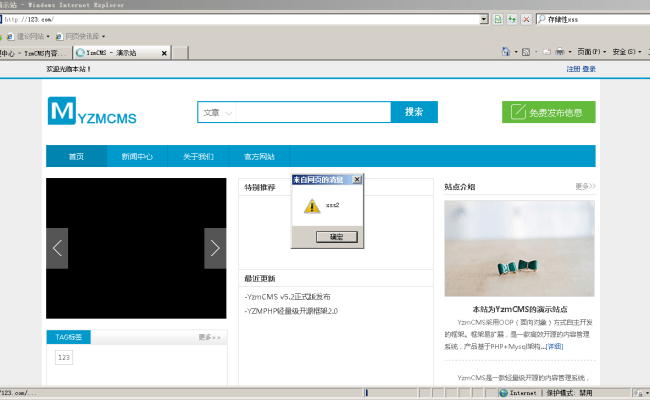The image size is (650, 400).
Task: Click the 特别推荐 section heading
Action: pyautogui.click(x=260, y=187)
